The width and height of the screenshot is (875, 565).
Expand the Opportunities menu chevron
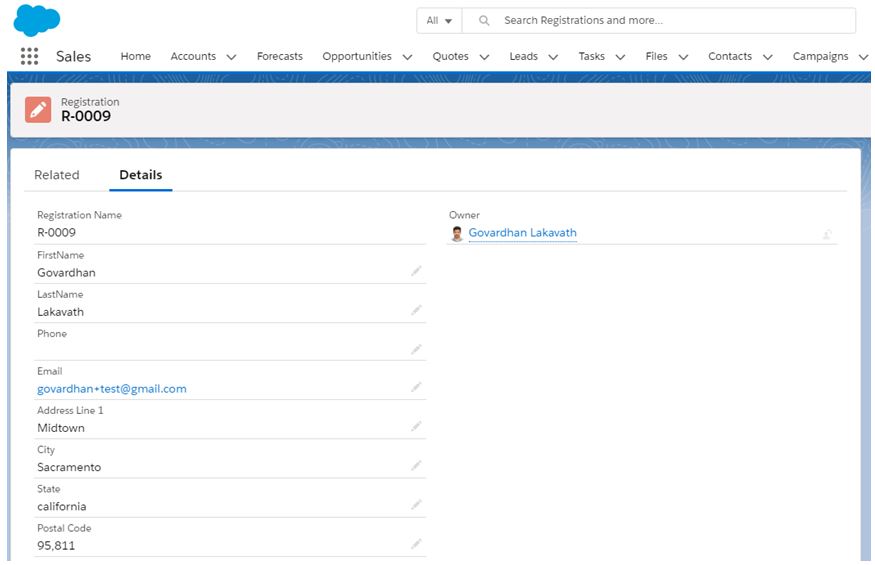click(407, 57)
